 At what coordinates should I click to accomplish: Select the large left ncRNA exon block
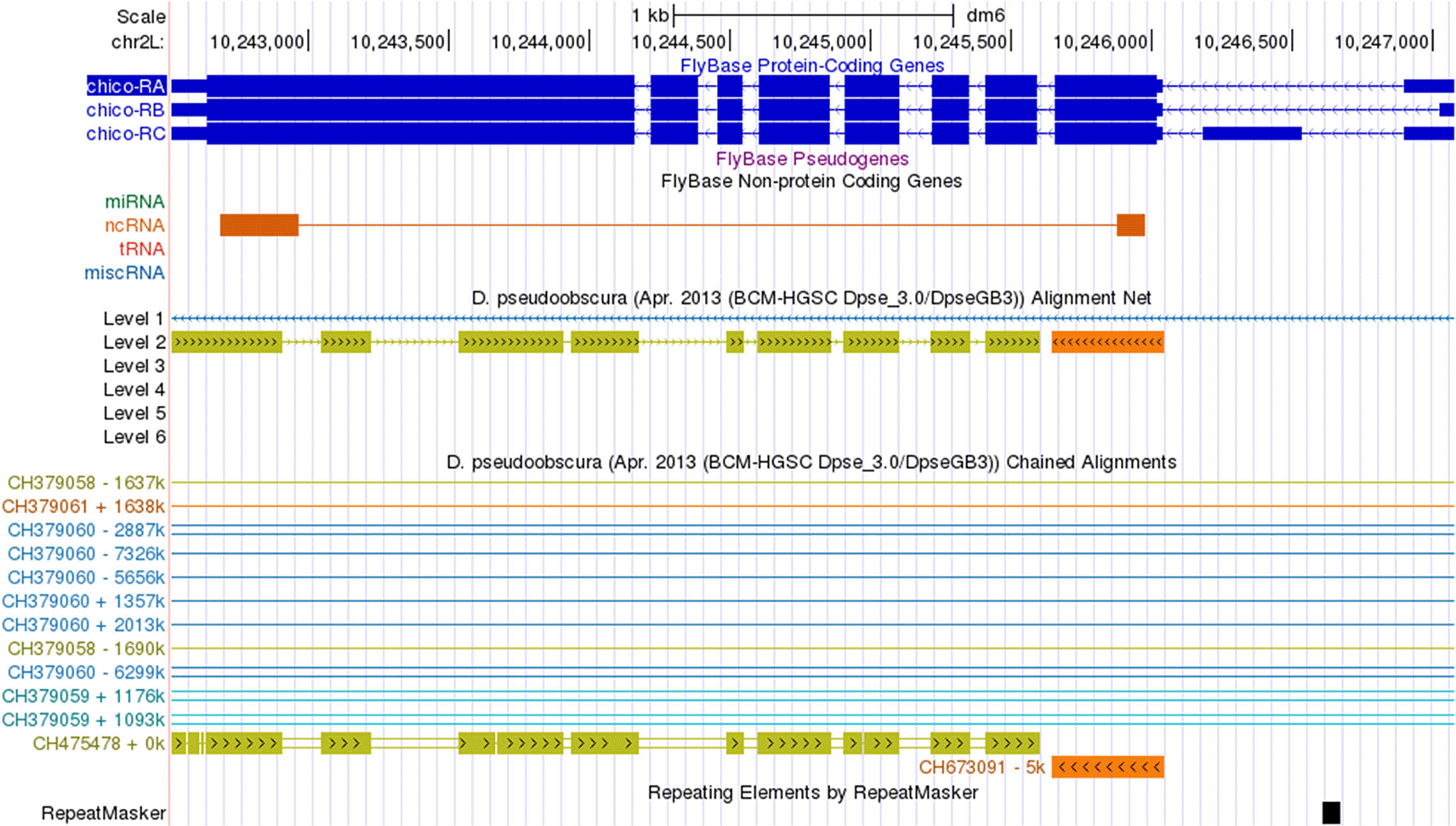click(259, 225)
